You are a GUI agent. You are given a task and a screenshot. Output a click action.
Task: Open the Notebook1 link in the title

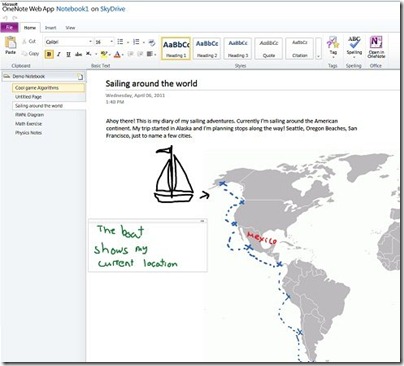pos(72,9)
